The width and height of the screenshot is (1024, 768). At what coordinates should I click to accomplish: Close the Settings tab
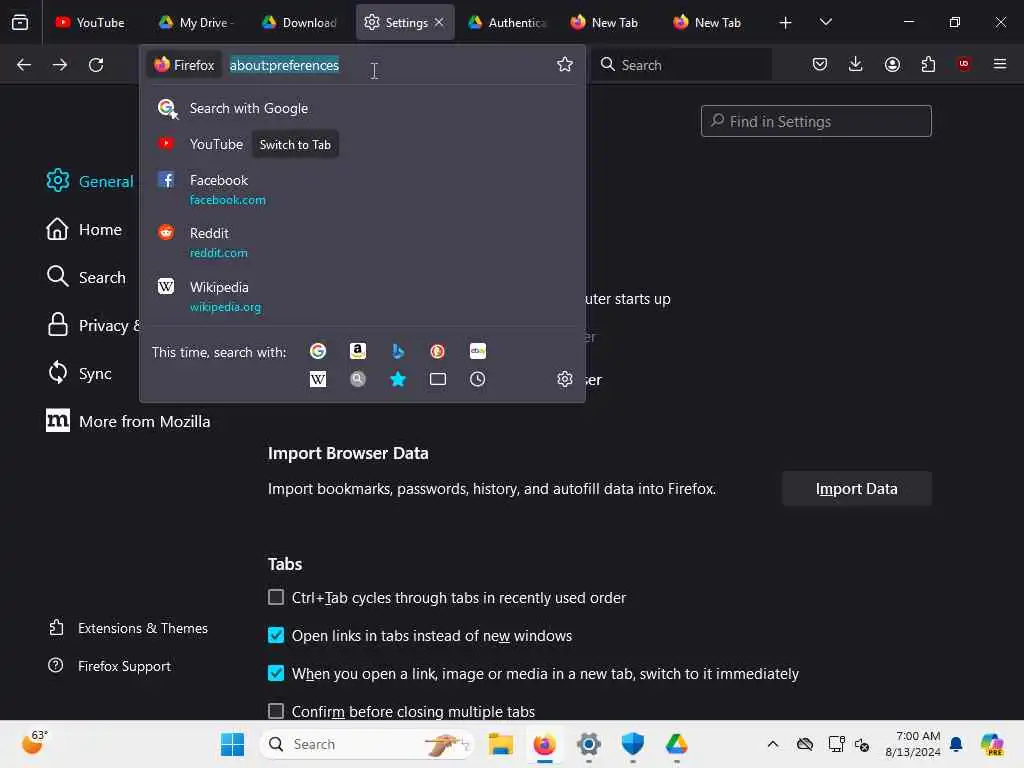click(440, 22)
